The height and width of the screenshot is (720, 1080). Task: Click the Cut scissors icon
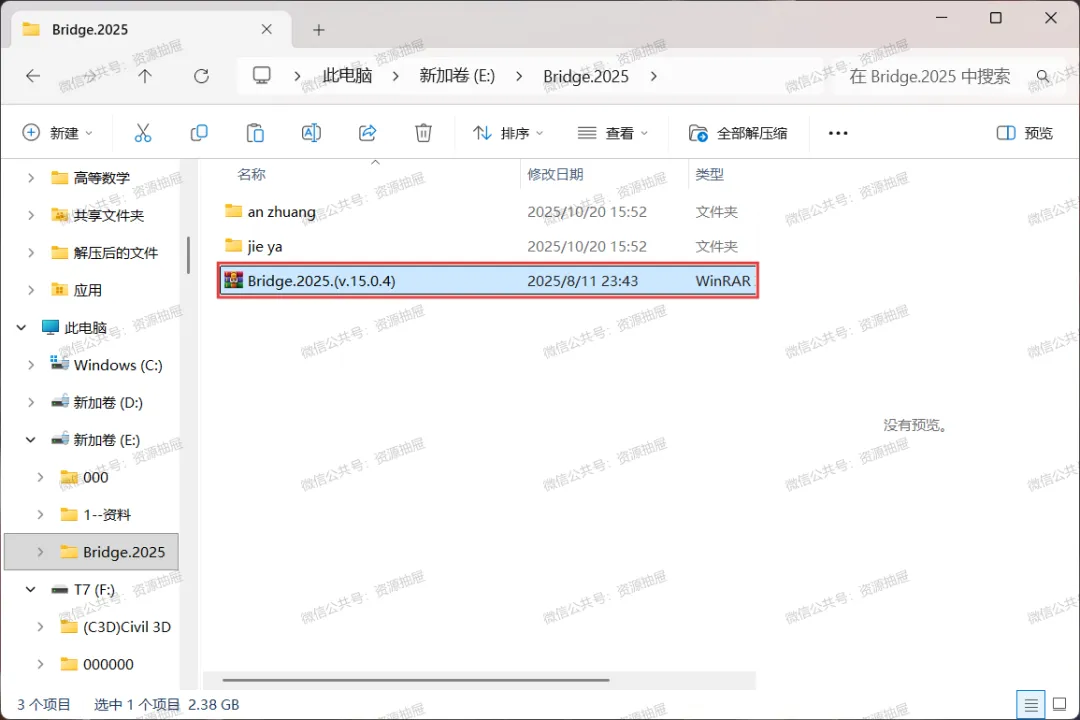point(143,133)
